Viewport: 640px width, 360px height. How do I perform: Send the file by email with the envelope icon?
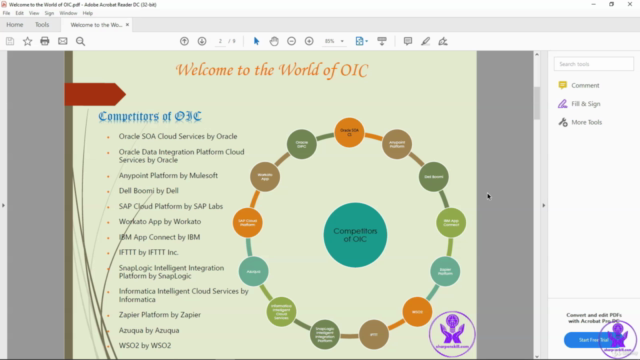[62, 41]
